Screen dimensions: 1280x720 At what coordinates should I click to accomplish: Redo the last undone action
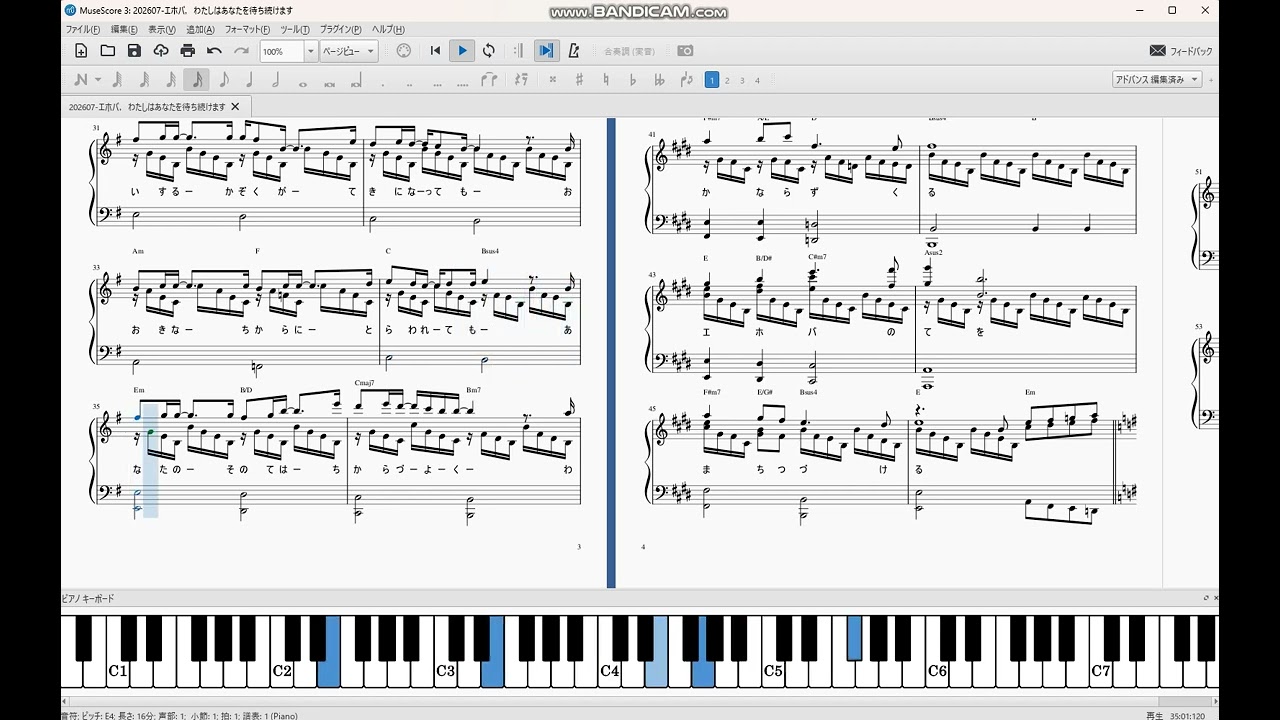[241, 51]
